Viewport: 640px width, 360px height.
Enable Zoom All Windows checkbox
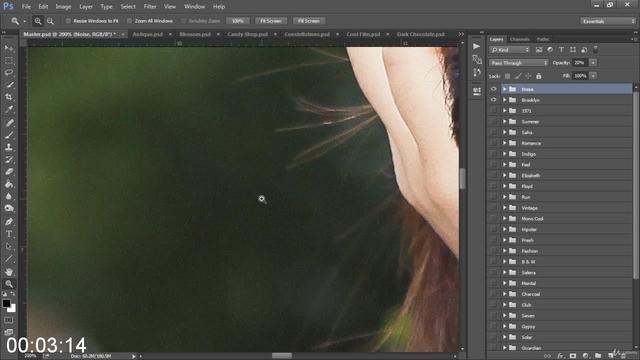pyautogui.click(x=129, y=21)
